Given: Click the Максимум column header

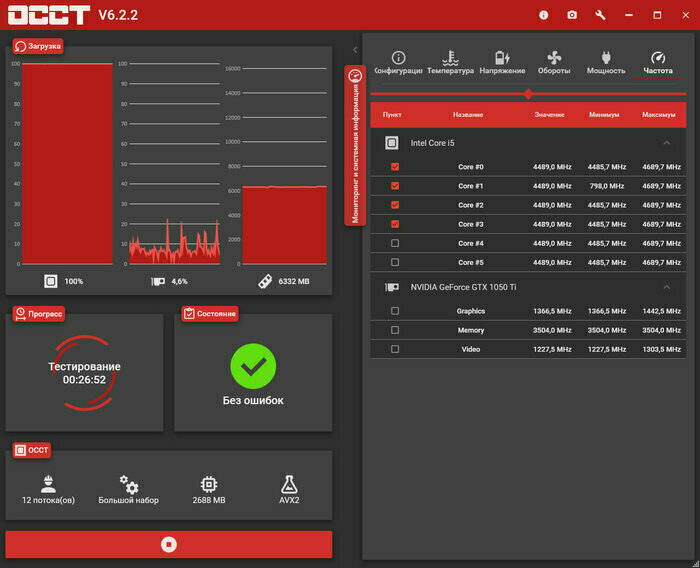Looking at the screenshot, I should [x=659, y=115].
